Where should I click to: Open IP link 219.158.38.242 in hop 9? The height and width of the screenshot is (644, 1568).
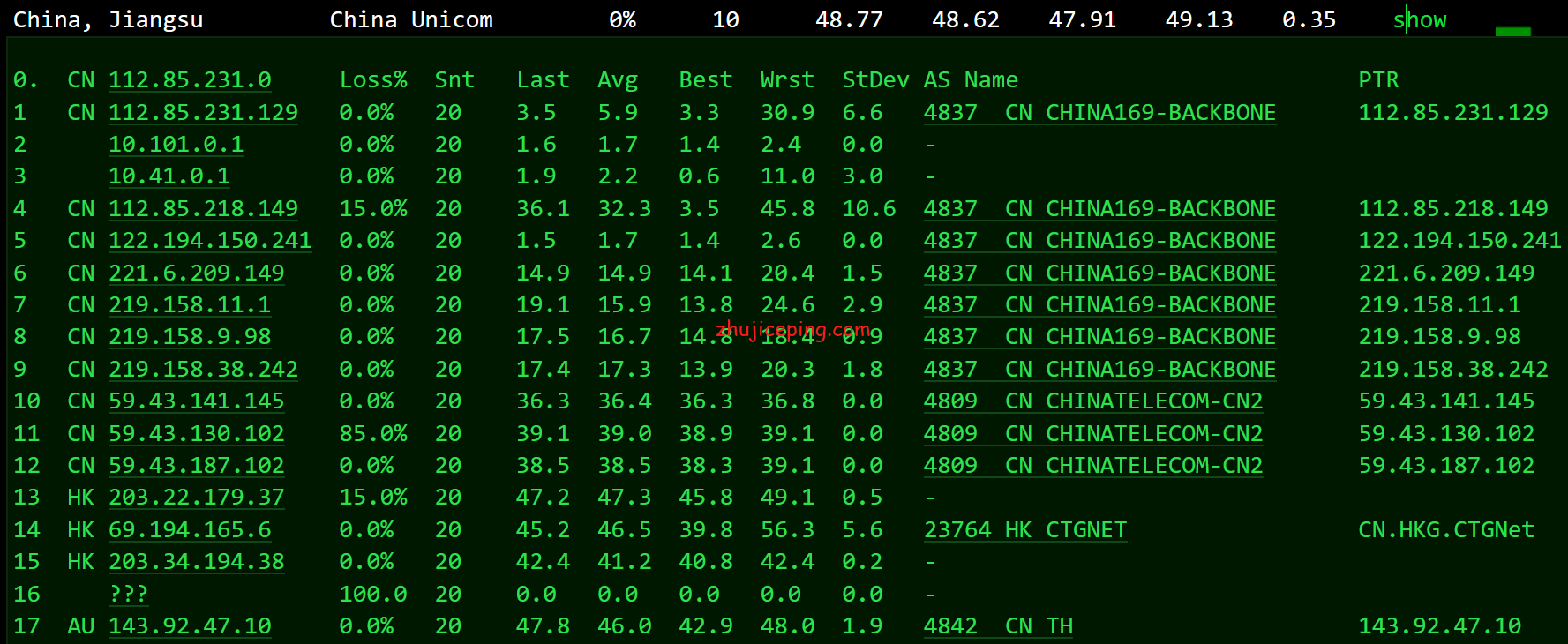(203, 370)
